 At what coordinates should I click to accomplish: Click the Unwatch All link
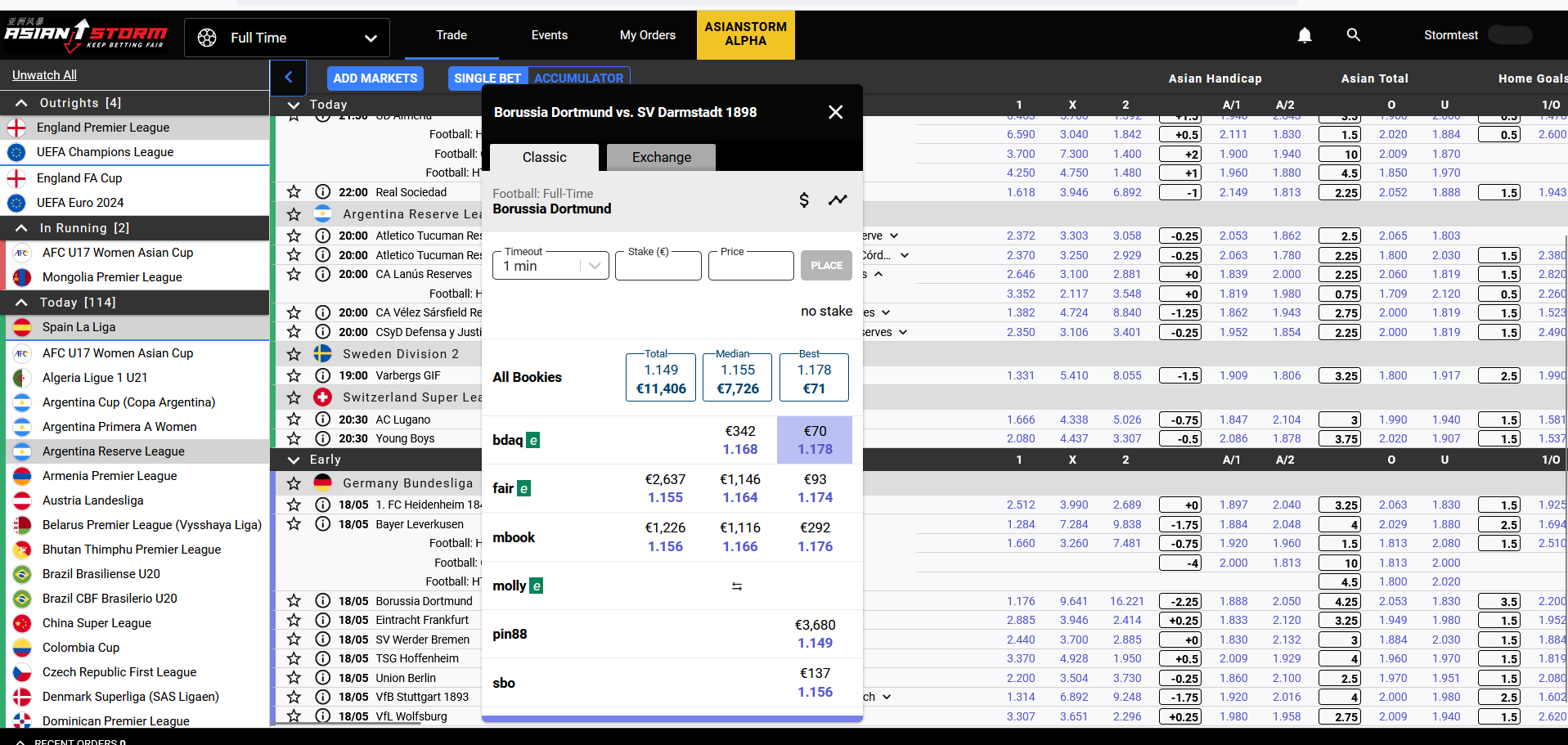(44, 75)
